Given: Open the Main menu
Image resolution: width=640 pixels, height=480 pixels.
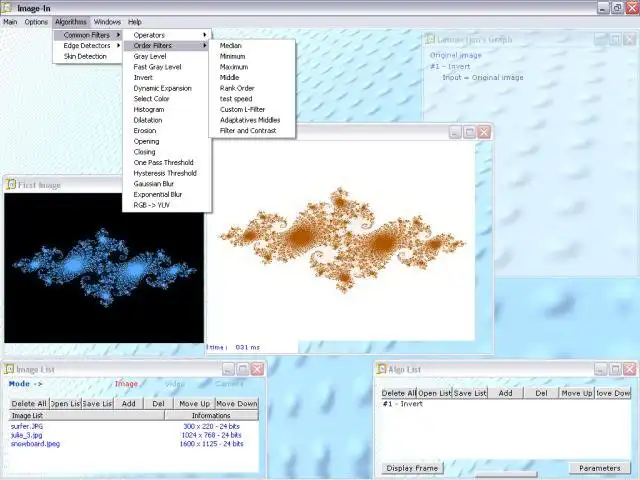Looking at the screenshot, I should pos(10,22).
